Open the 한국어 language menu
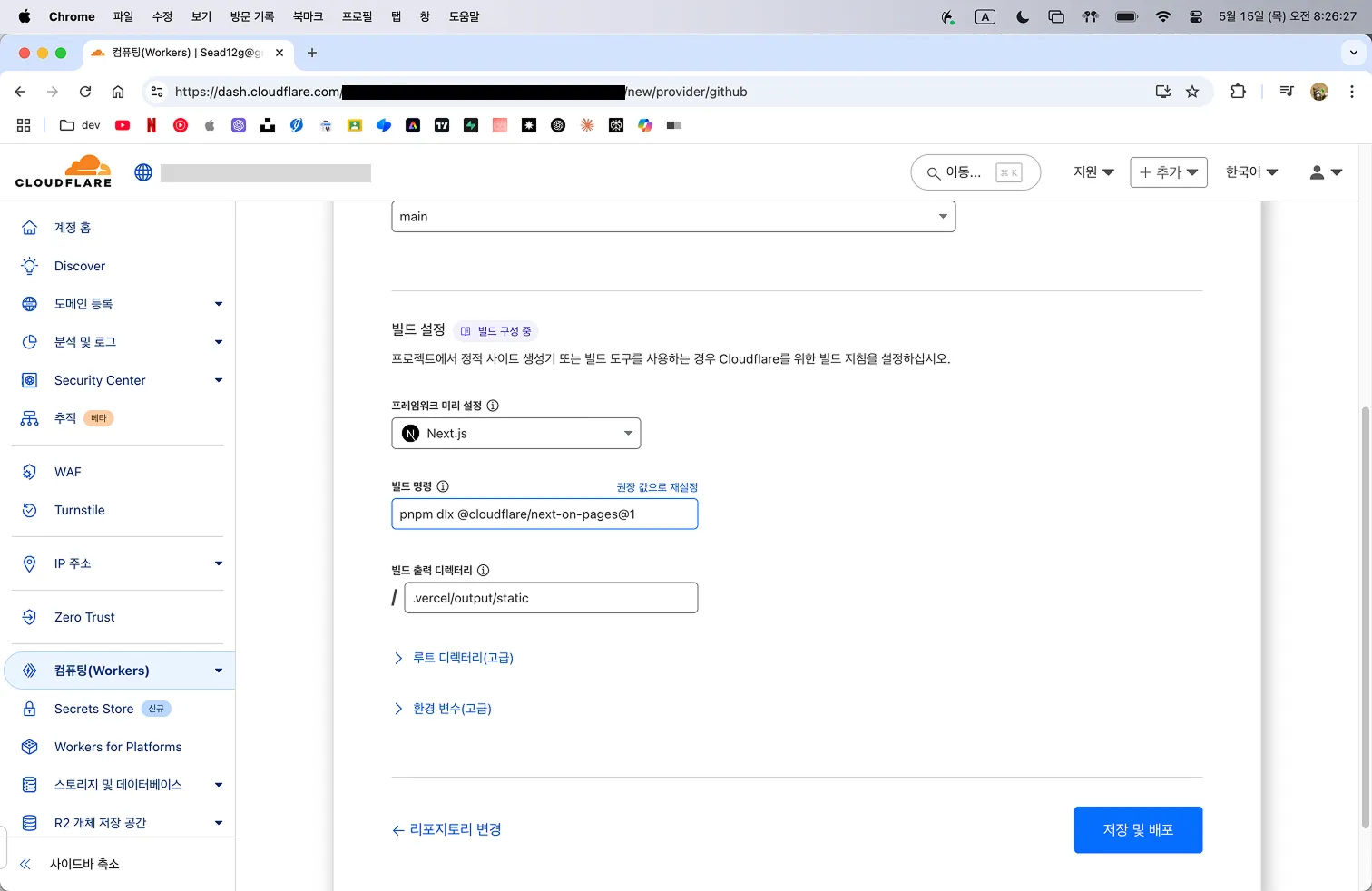Viewport: 1372px width, 891px height. coord(1251,172)
